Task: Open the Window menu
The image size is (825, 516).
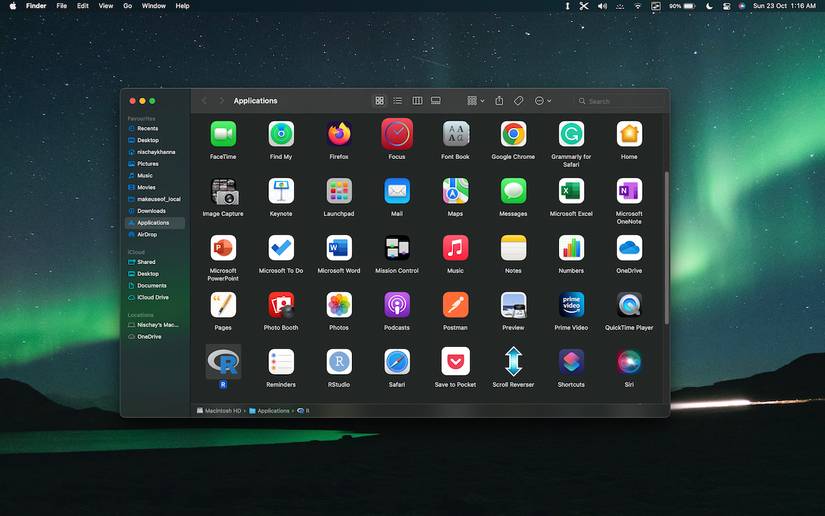Action: pos(154,6)
